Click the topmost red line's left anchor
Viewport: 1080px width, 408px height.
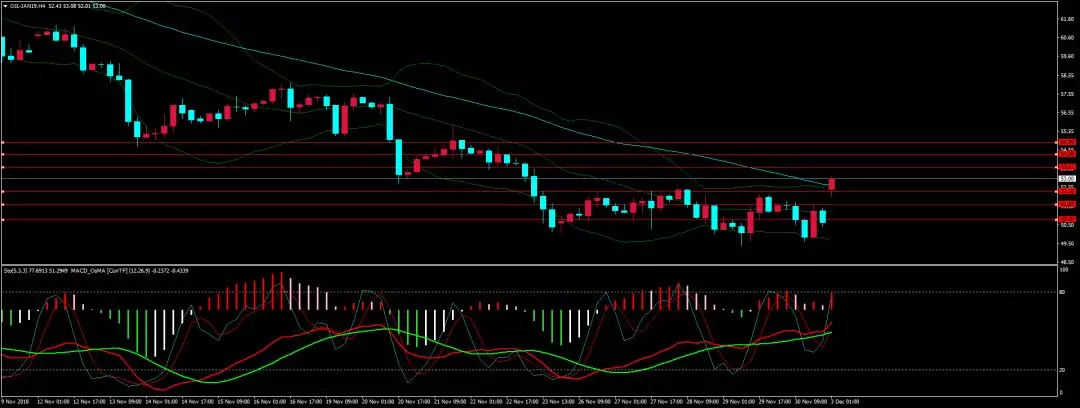3,143
